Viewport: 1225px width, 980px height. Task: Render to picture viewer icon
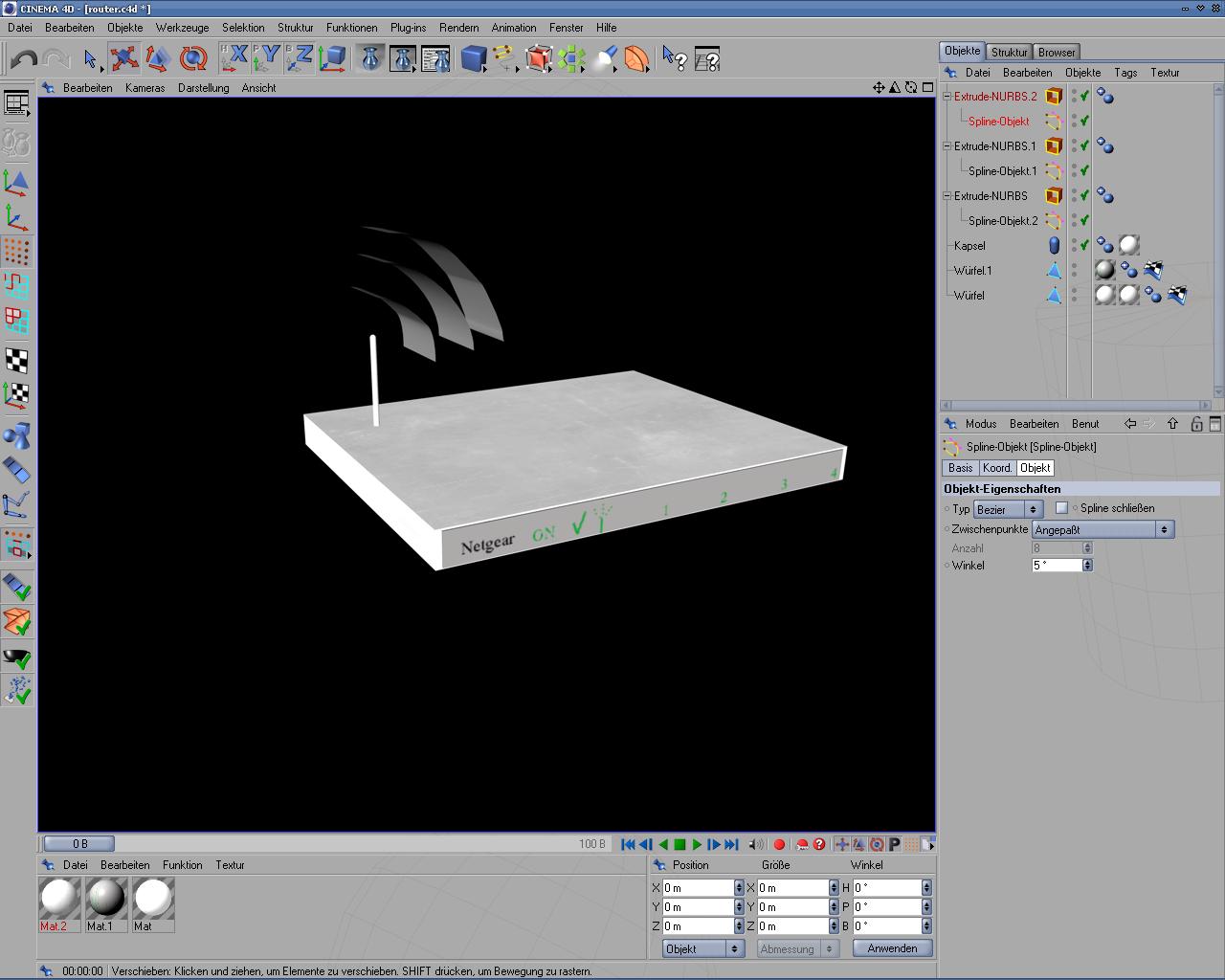click(x=403, y=59)
